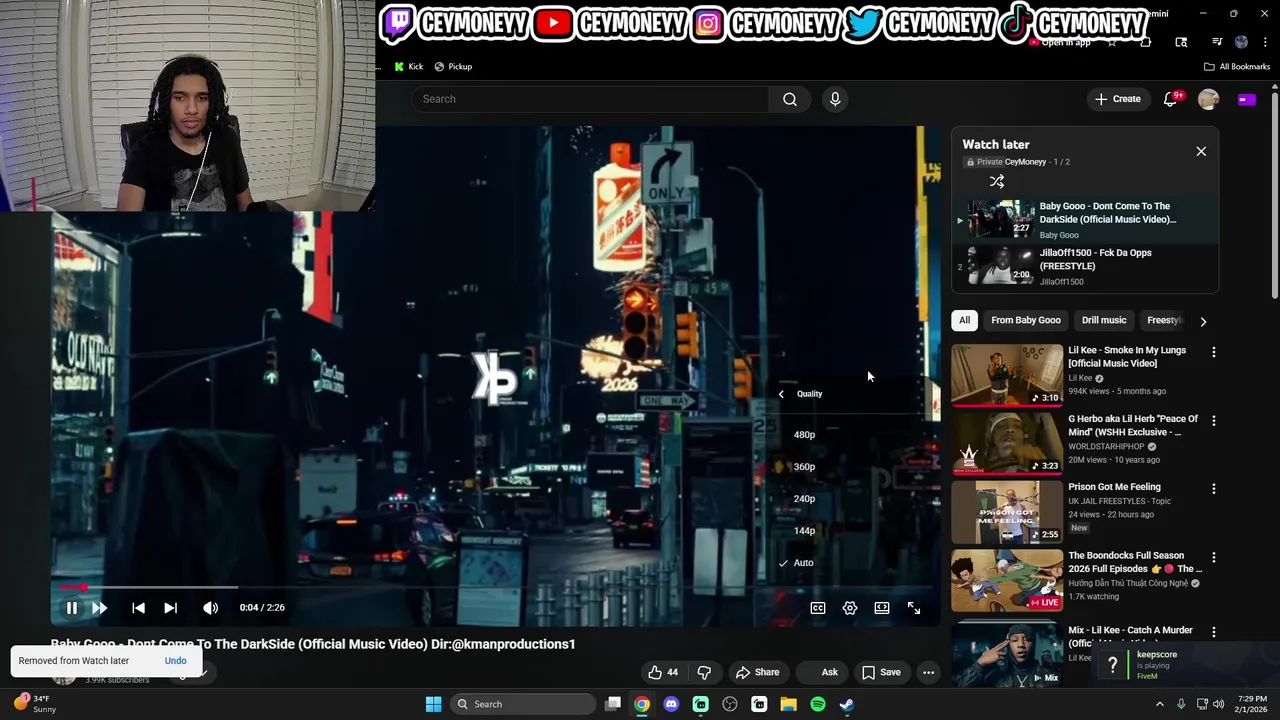
Task: Click the search magnifier button
Action: [x=790, y=99]
